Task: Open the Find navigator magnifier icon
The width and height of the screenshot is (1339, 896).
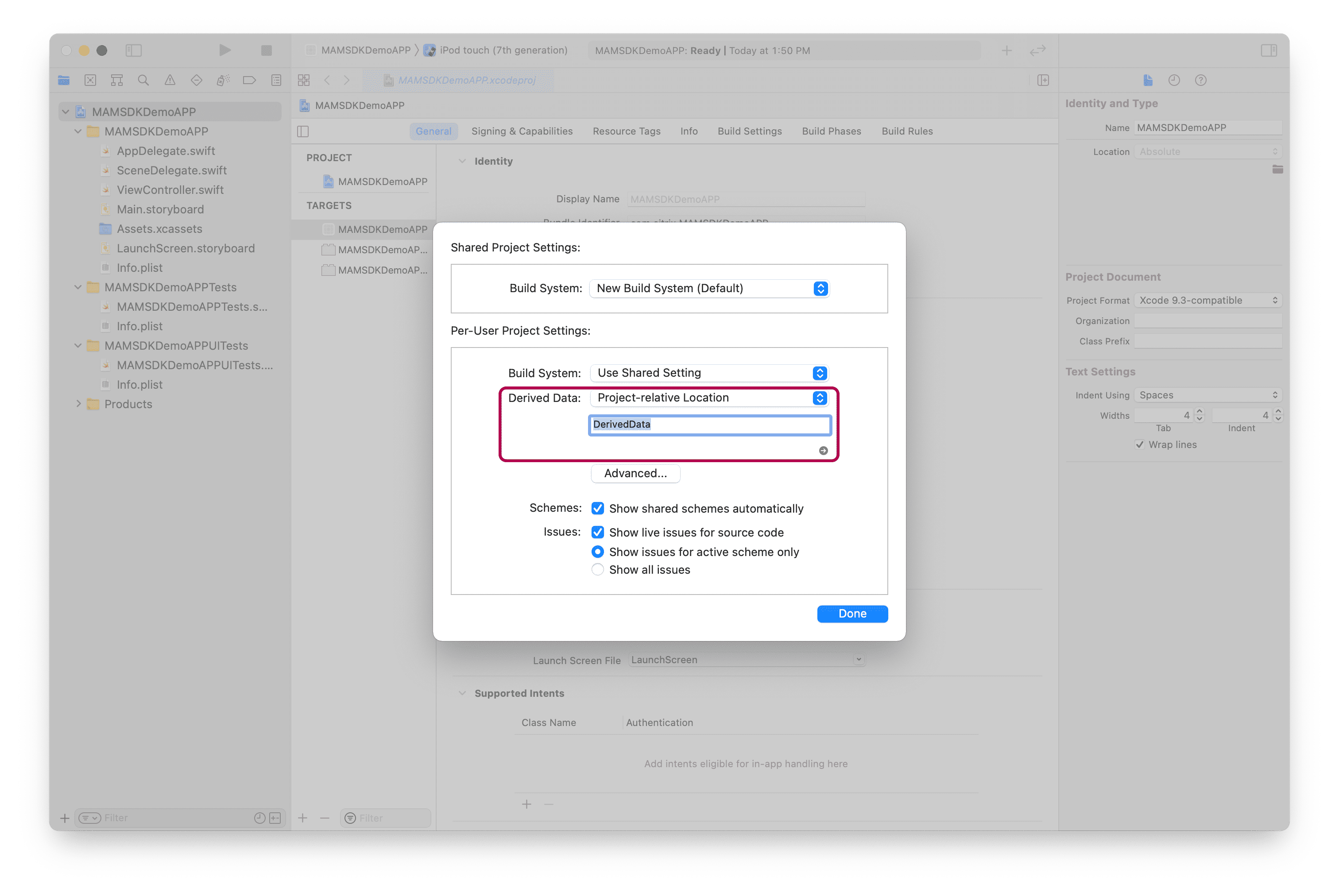Action: click(143, 80)
